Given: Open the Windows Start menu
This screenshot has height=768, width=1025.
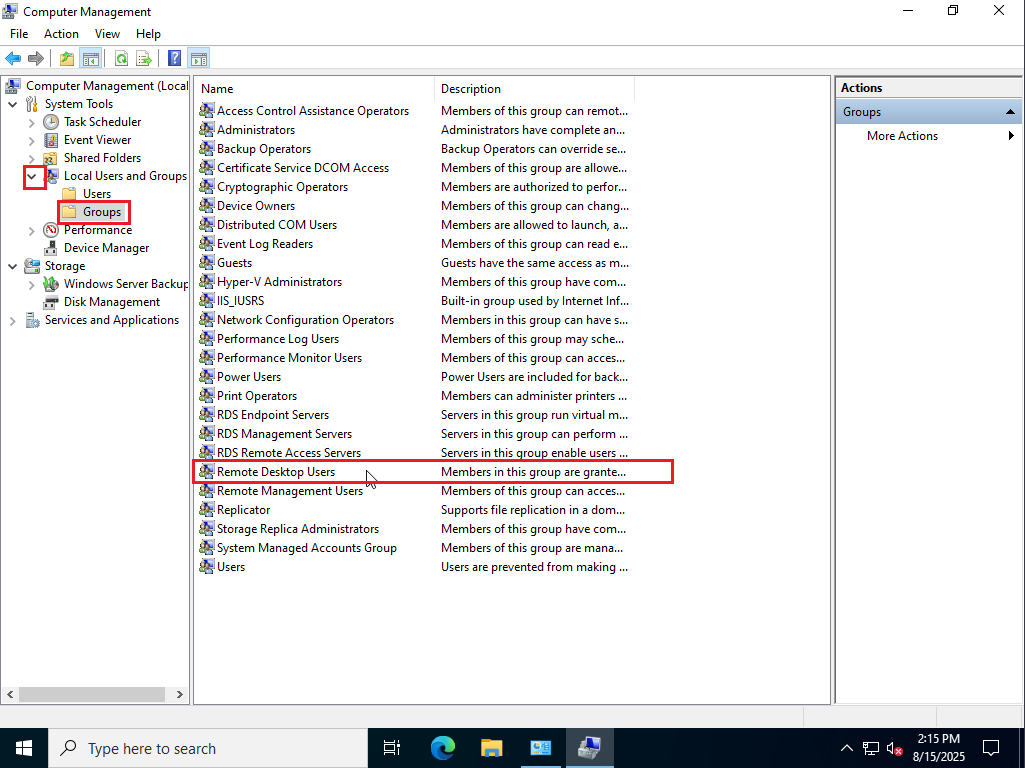Looking at the screenshot, I should (24, 748).
